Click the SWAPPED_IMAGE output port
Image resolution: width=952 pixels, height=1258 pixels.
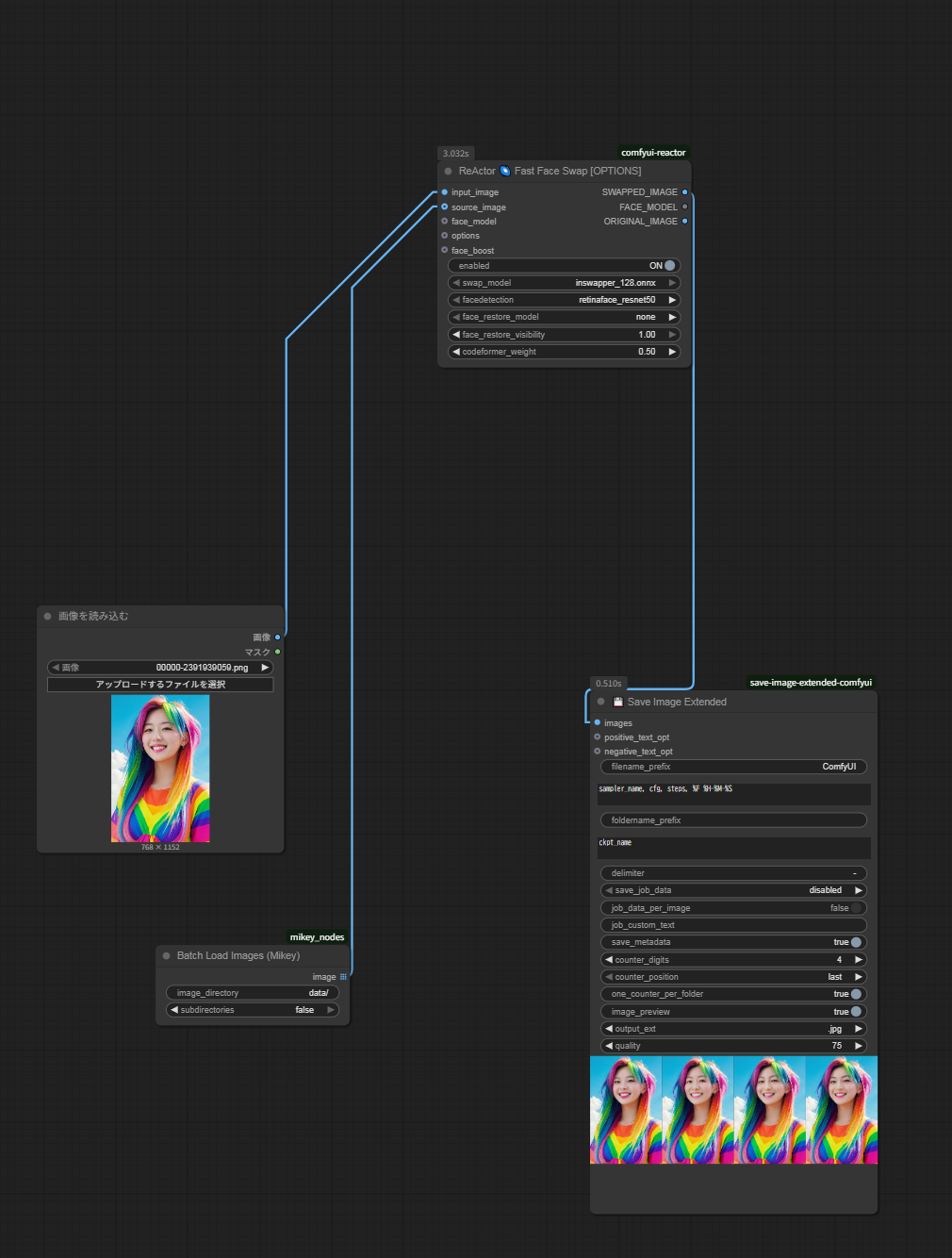click(x=684, y=192)
